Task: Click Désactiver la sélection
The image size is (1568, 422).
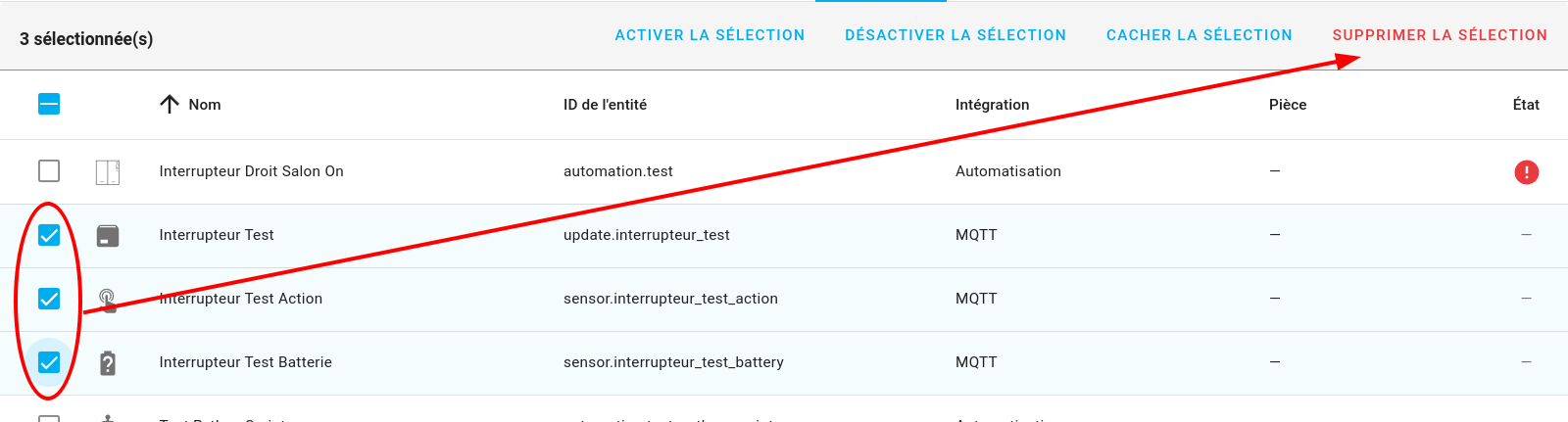Action: (x=955, y=35)
